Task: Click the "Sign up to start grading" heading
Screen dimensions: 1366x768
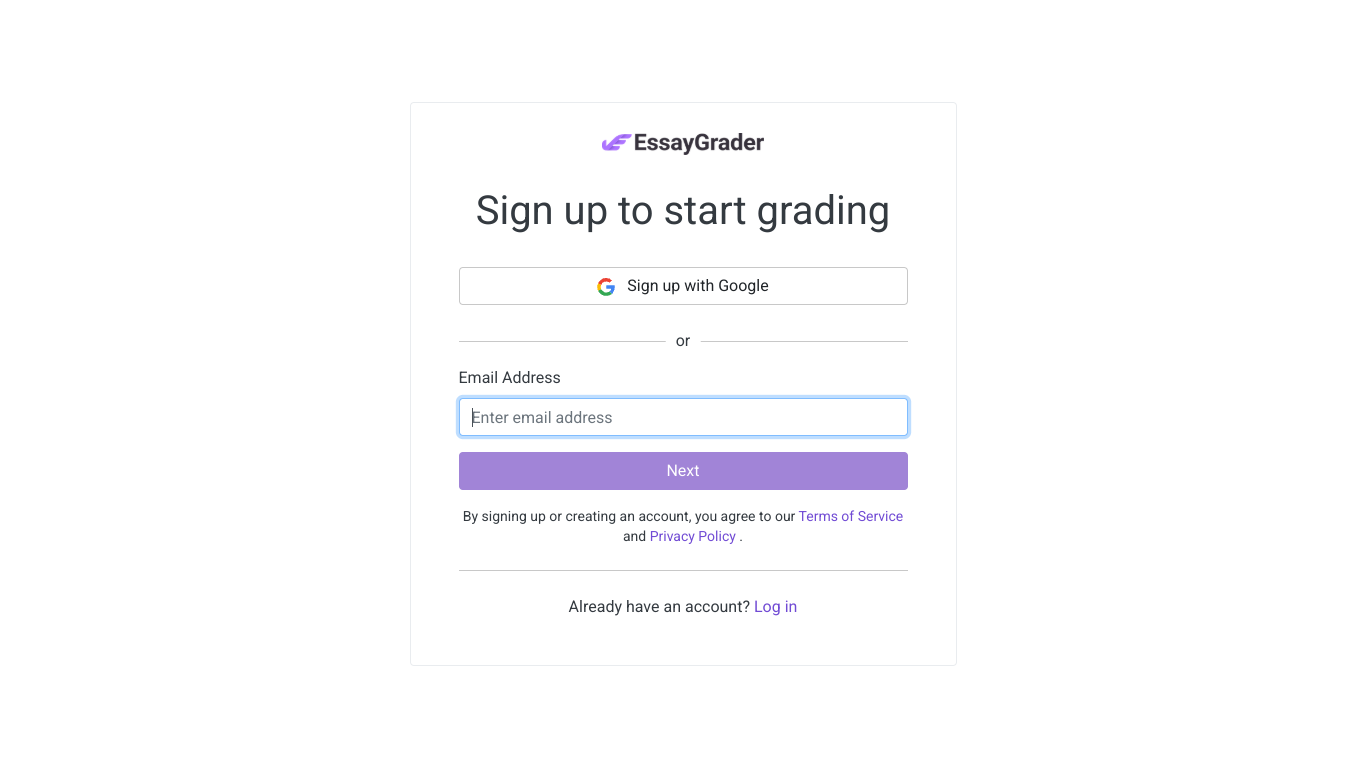Action: [x=683, y=211]
